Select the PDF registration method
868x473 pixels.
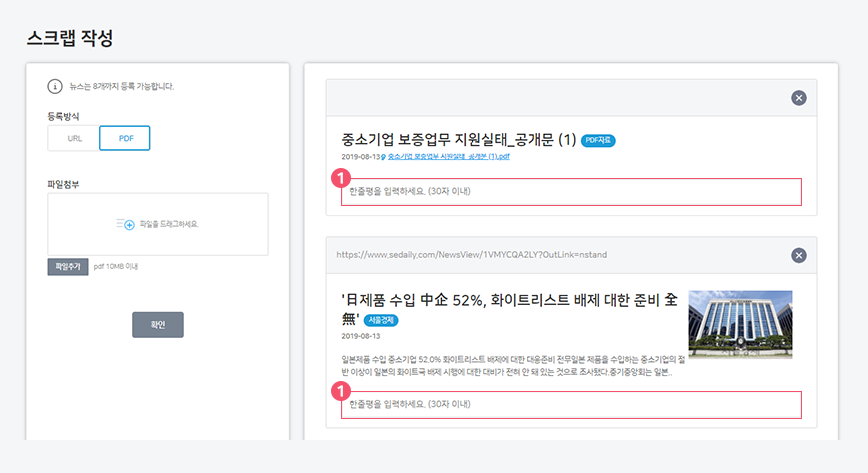point(125,138)
